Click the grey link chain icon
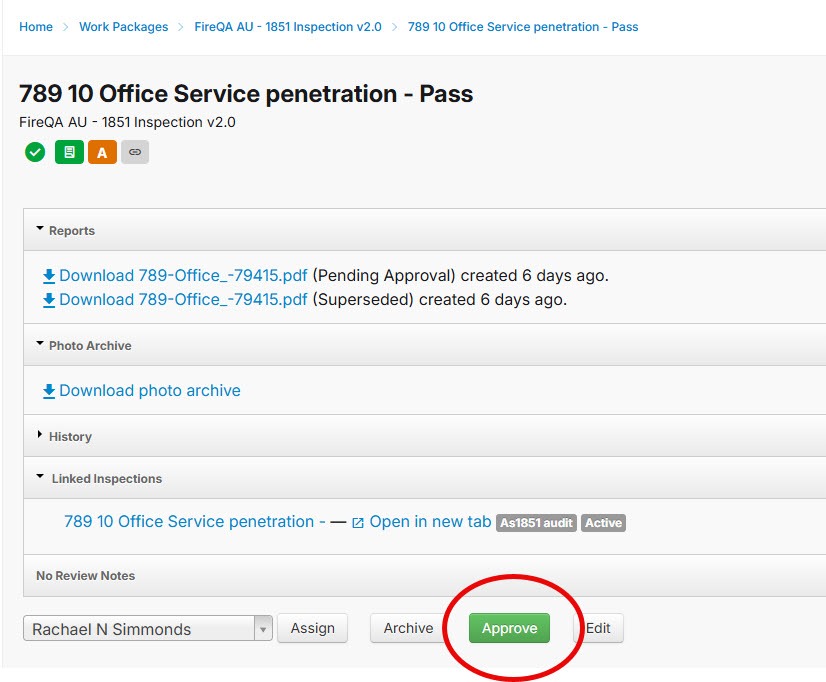 click(x=135, y=152)
